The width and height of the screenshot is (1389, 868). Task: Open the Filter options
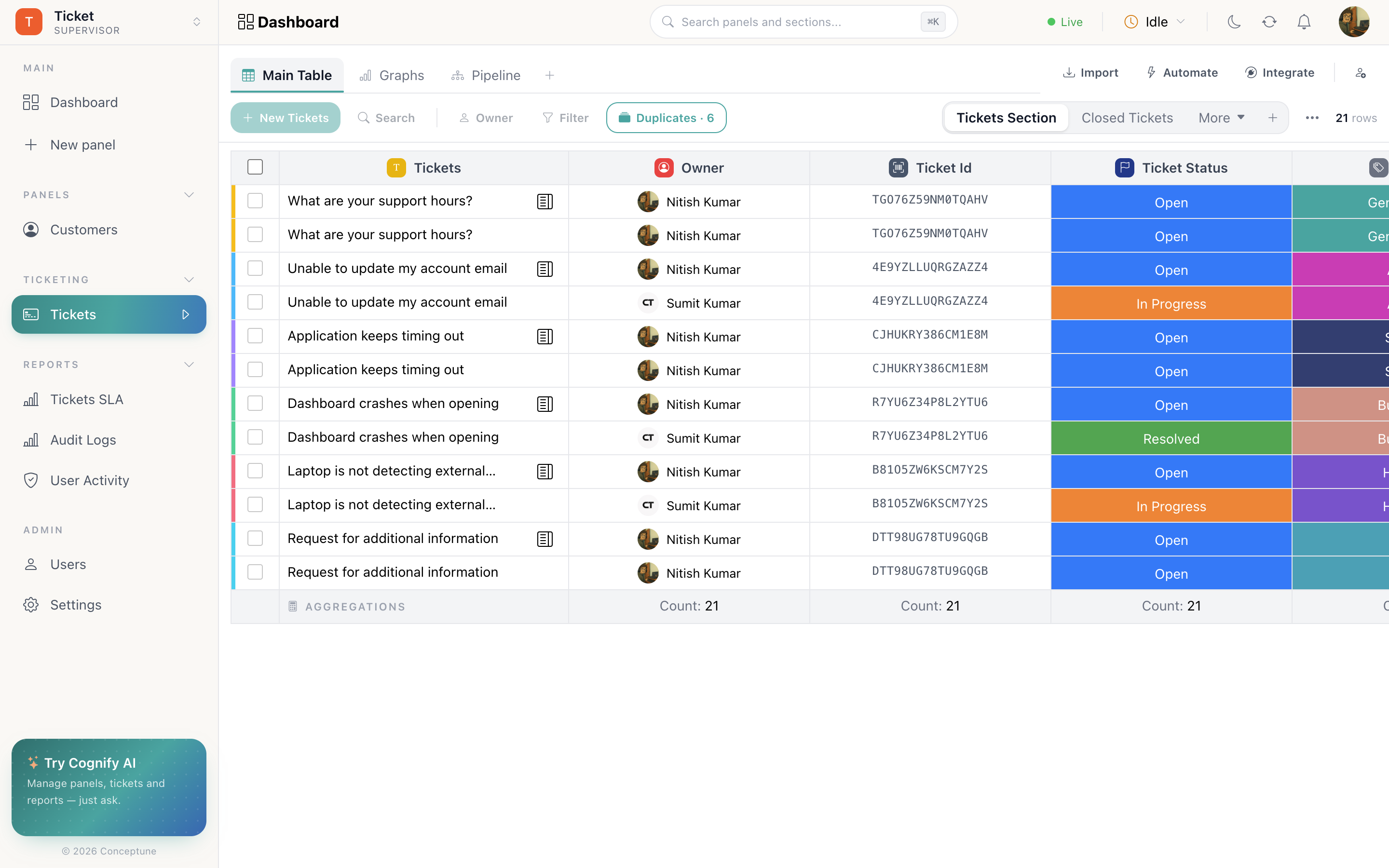[565, 118]
